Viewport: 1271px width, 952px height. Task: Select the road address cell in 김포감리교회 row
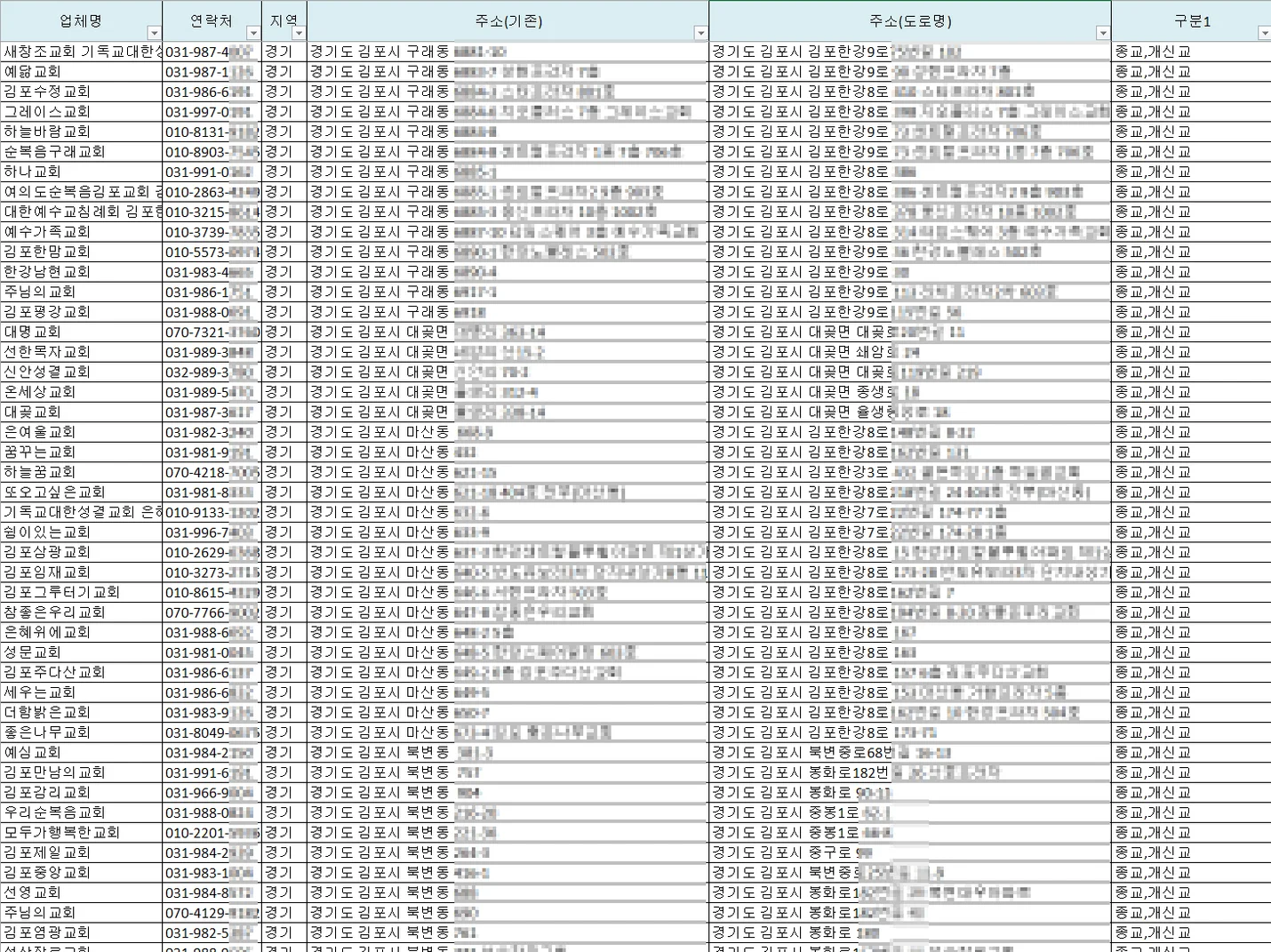pyautogui.click(x=910, y=792)
